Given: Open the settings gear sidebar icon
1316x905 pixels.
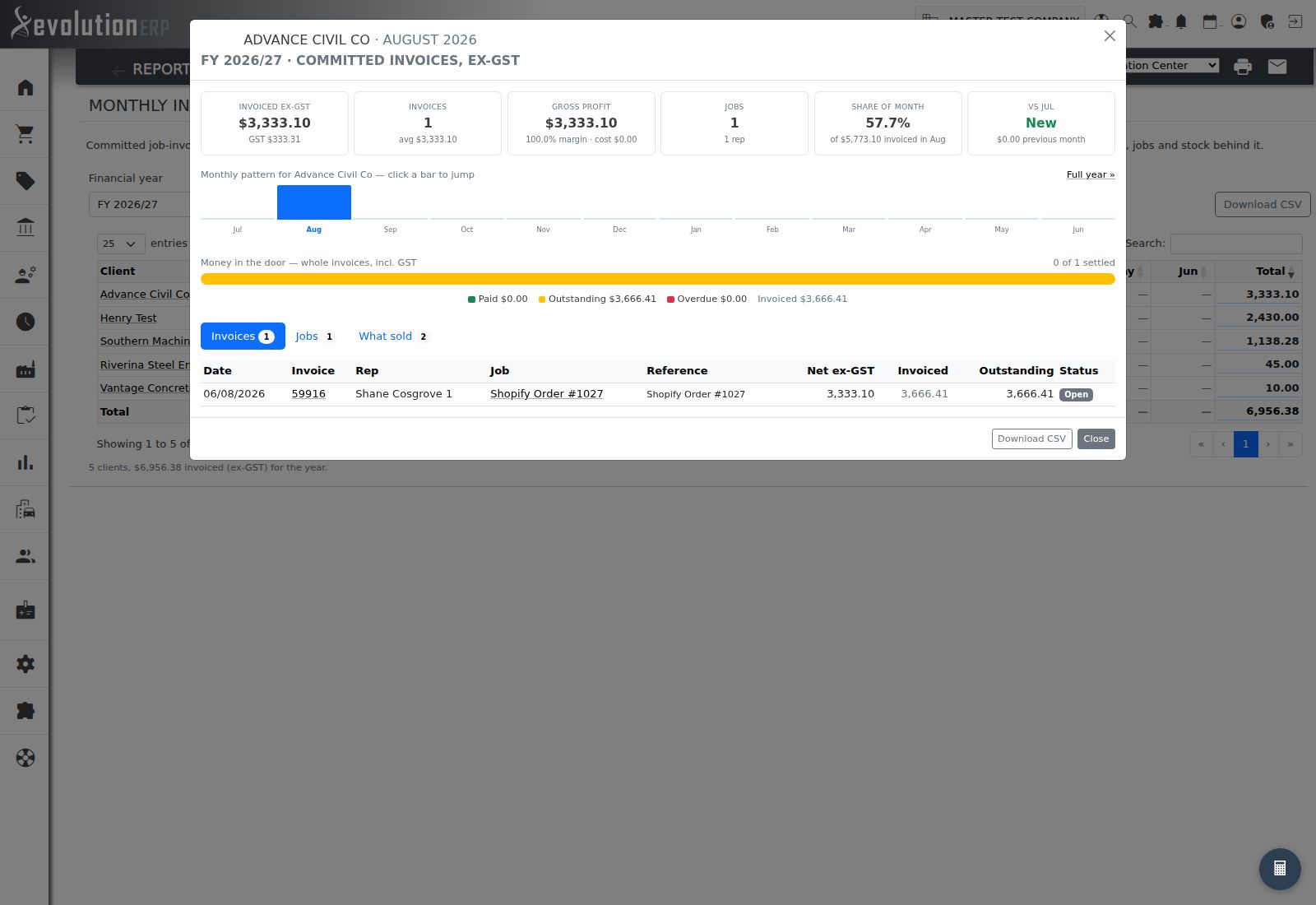Looking at the screenshot, I should (25, 664).
